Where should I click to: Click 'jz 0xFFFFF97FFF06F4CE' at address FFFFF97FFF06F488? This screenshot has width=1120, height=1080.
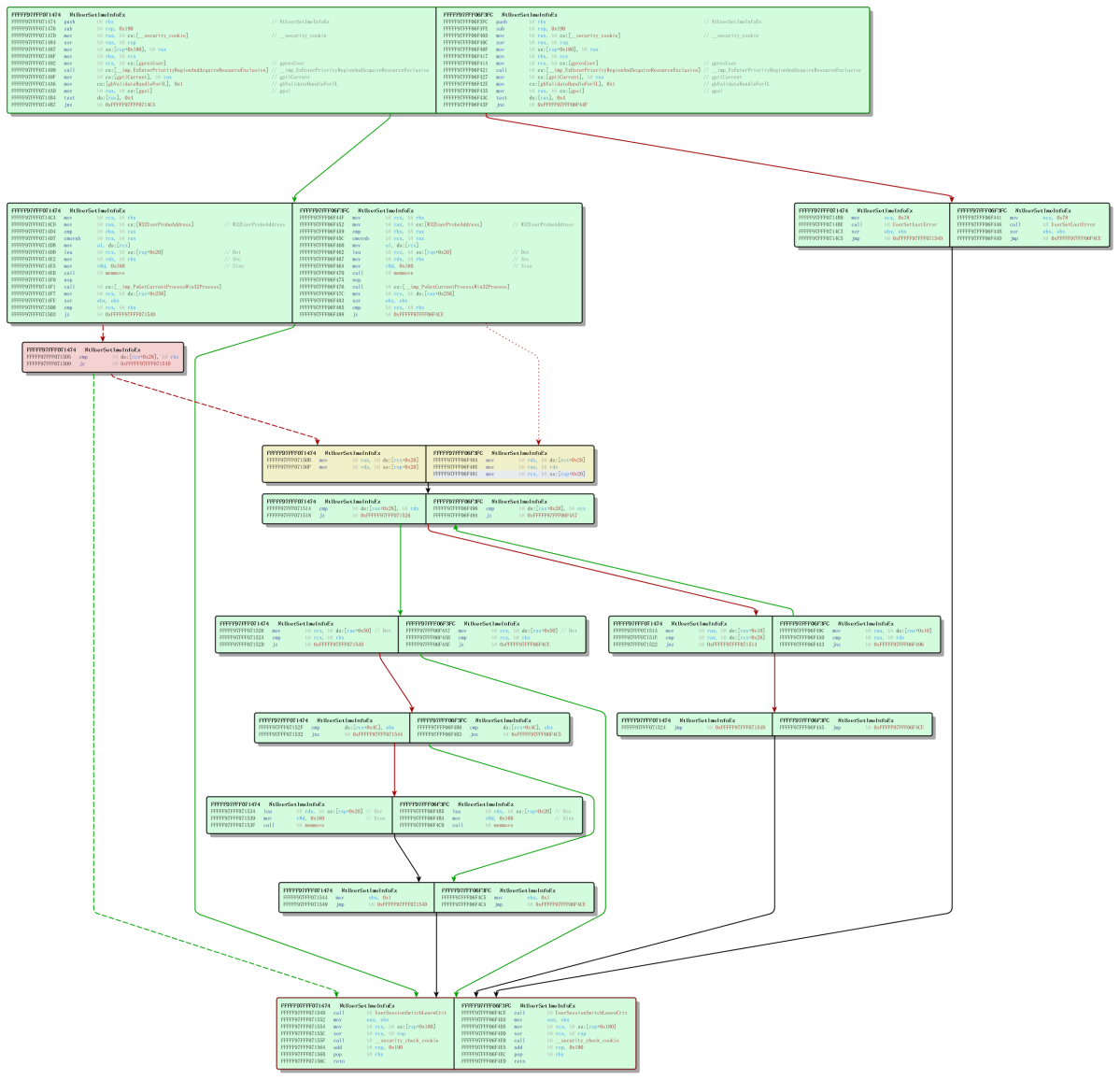[x=372, y=315]
